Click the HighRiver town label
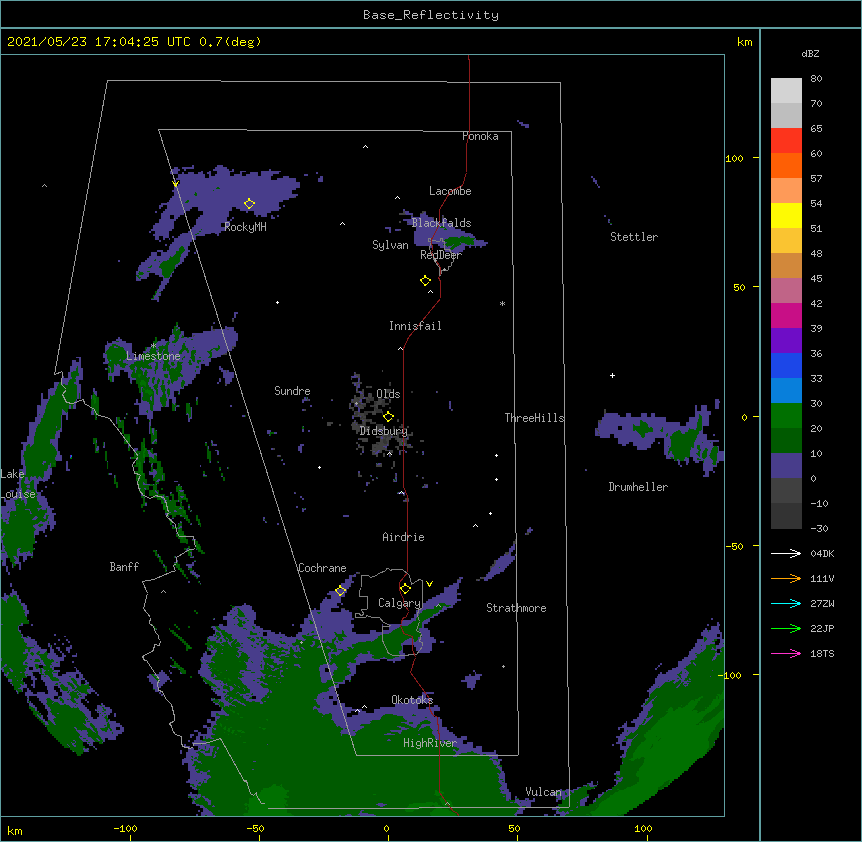Screen dimensions: 862x842 (x=430, y=743)
